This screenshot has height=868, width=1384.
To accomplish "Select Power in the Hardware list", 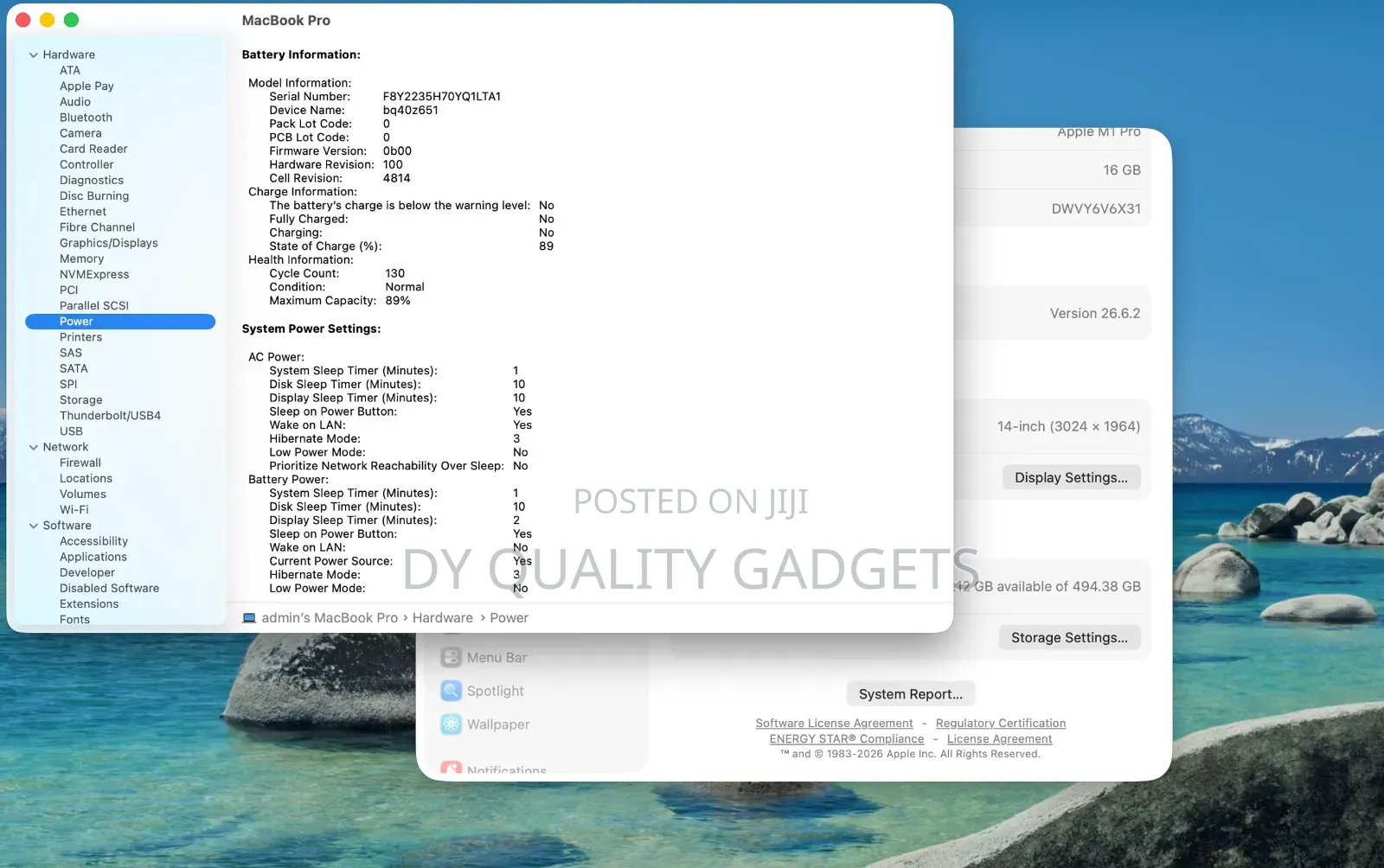I will coord(120,322).
